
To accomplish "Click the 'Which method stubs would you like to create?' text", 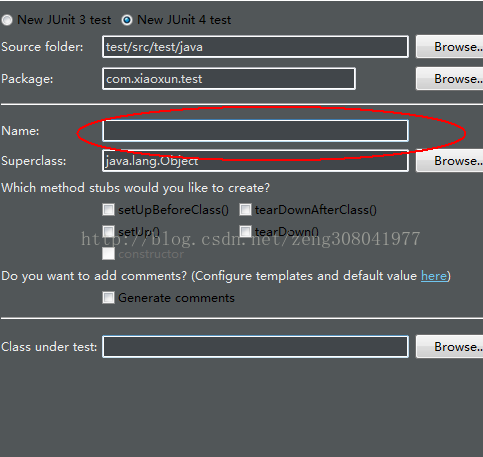I will (x=135, y=188).
